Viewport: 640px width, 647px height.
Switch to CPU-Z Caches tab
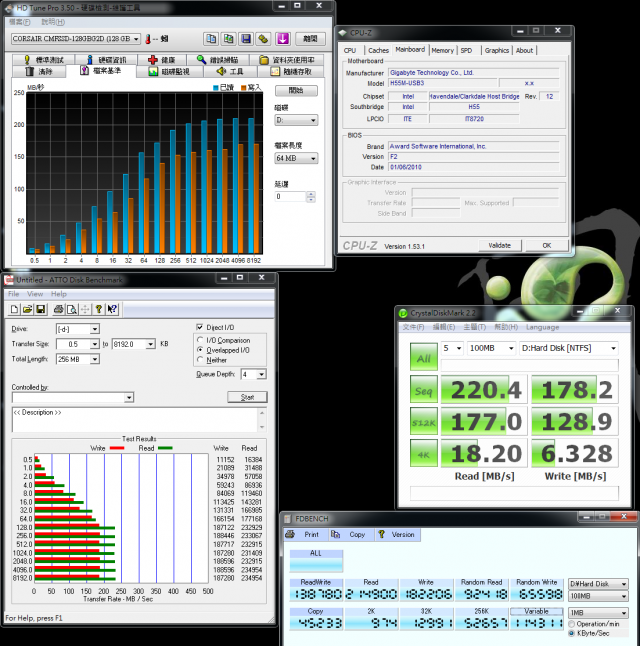pos(378,50)
